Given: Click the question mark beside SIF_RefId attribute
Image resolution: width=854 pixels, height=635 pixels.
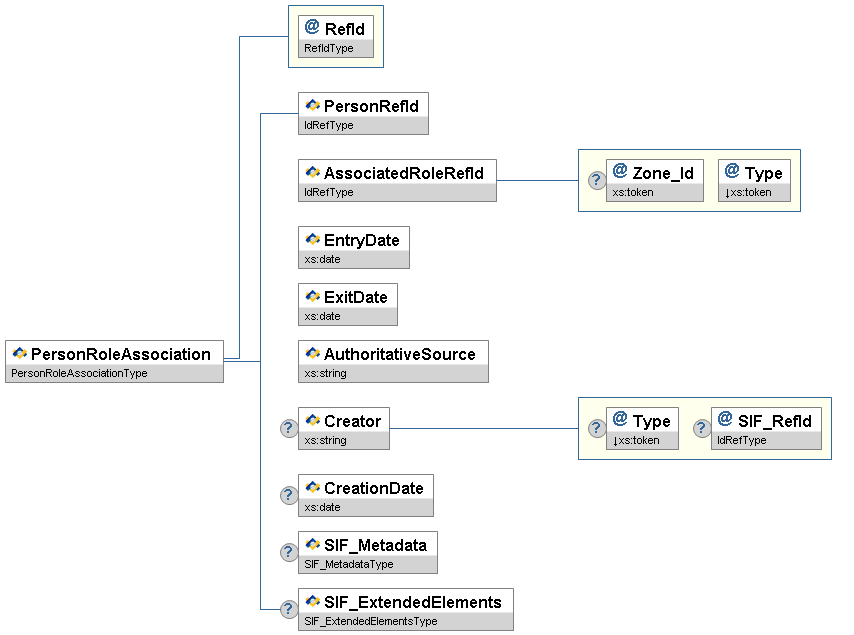Looking at the screenshot, I should [701, 428].
